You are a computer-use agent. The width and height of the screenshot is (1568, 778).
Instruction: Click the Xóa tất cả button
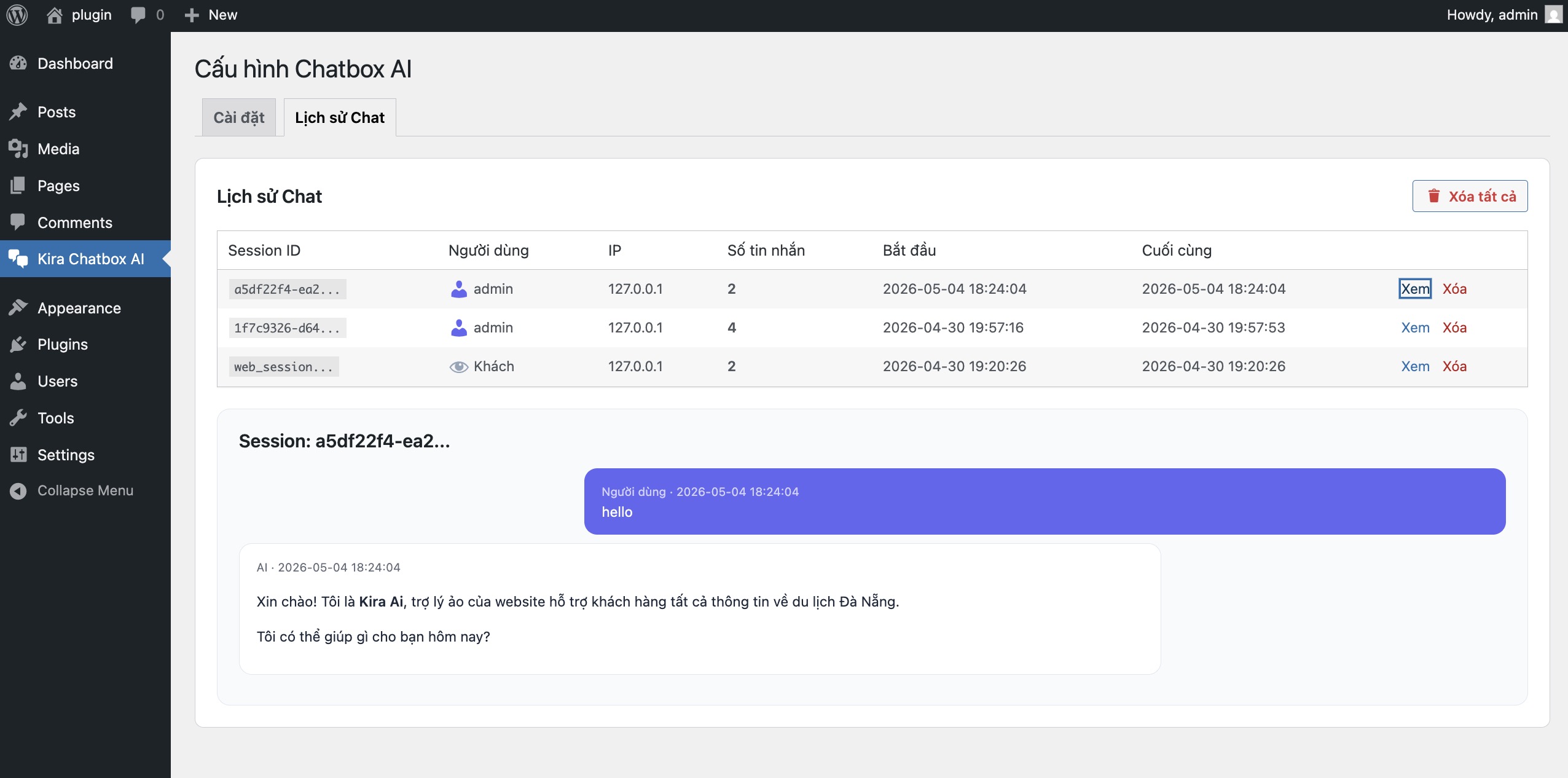[x=1470, y=196]
